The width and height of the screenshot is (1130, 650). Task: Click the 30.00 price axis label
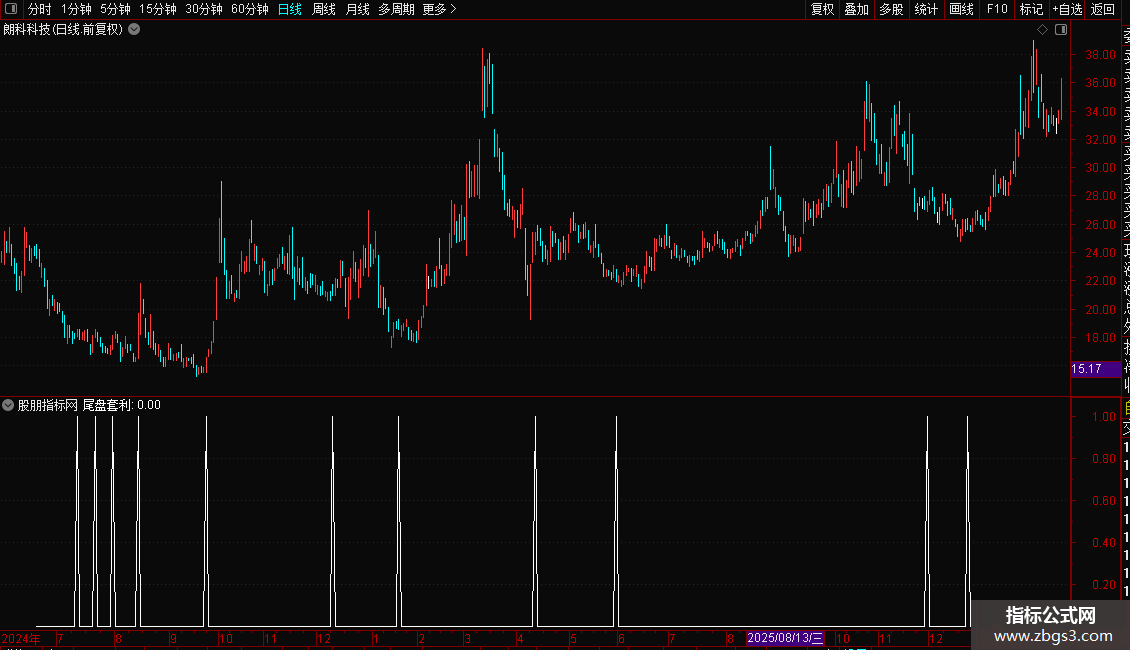[1100, 168]
